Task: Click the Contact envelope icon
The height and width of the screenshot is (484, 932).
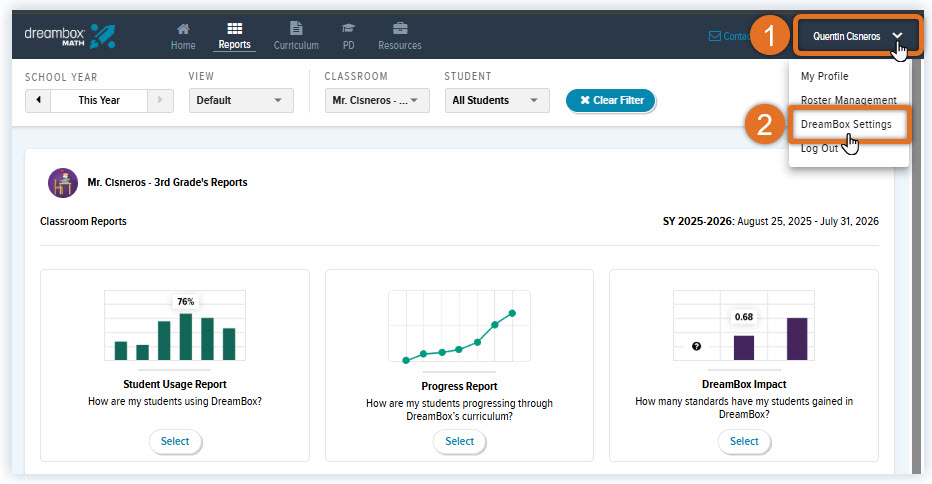Action: pos(714,36)
